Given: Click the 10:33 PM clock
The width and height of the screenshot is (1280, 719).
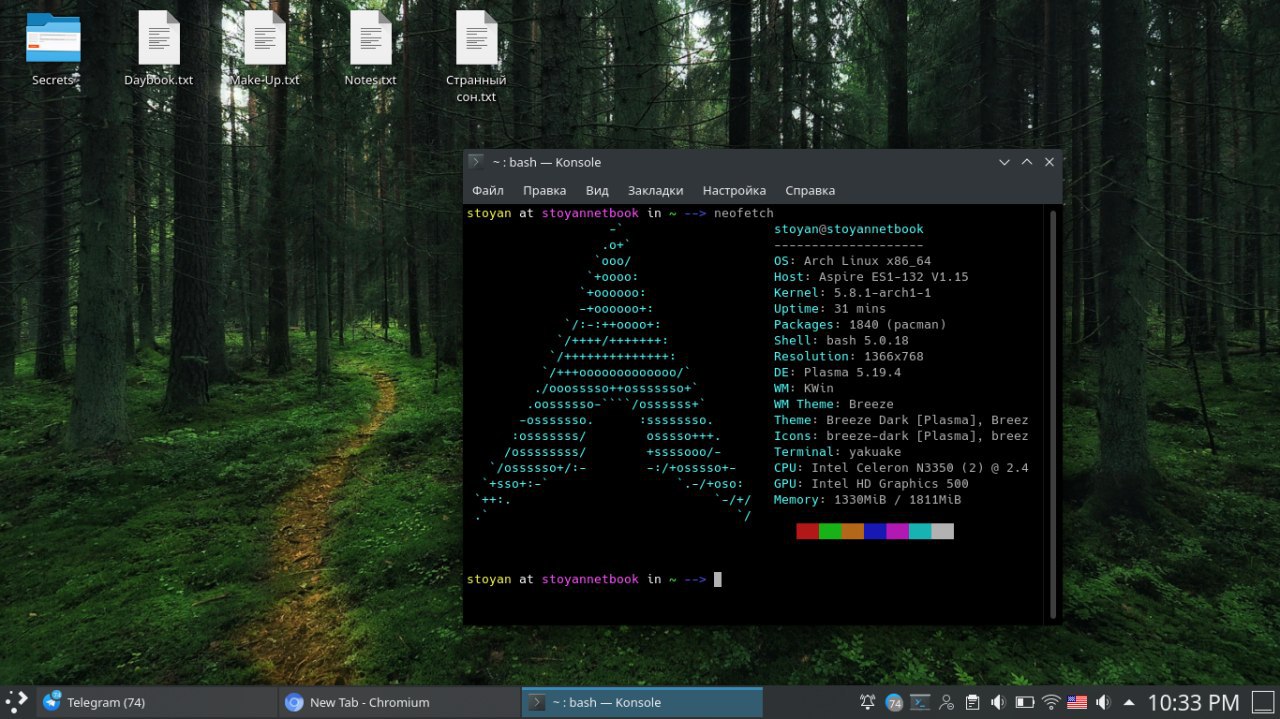Looking at the screenshot, I should pyautogui.click(x=1193, y=702).
